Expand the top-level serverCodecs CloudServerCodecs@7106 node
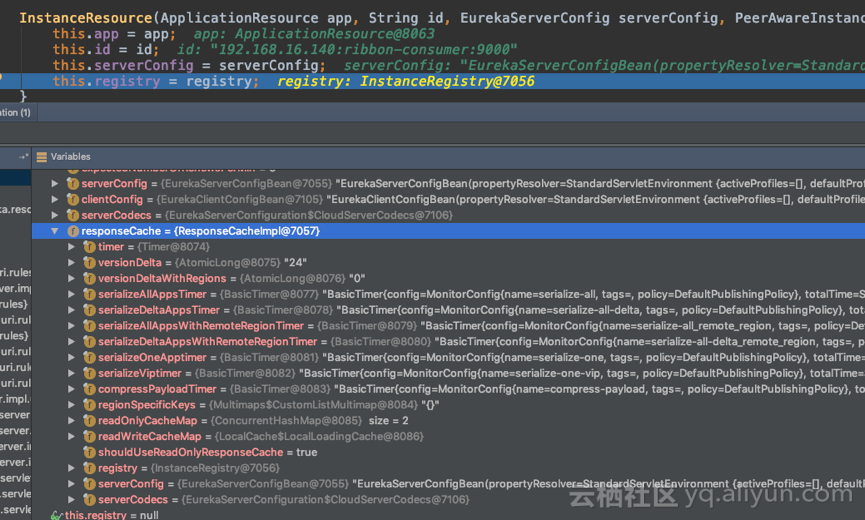 55,215
